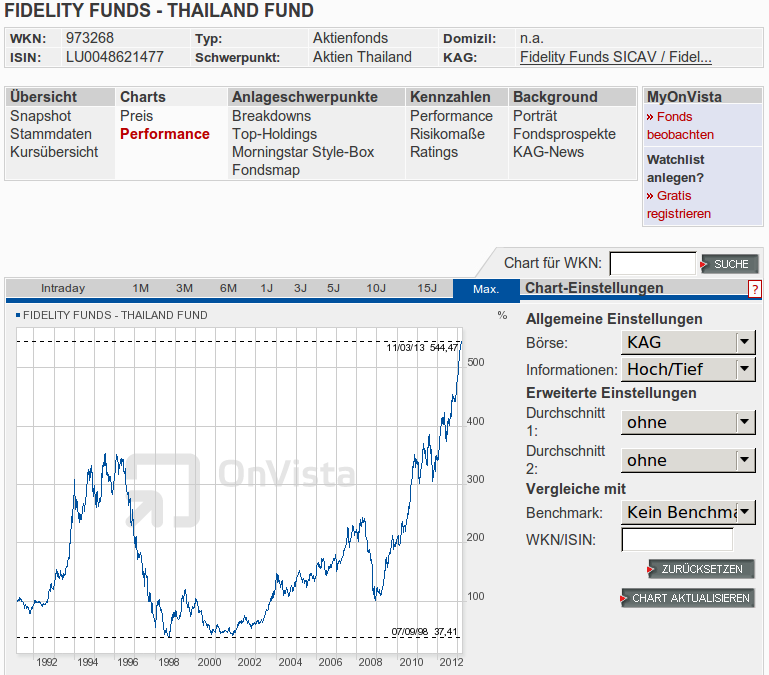Open the Benchmark dropdown
The image size is (769, 675).
click(688, 513)
